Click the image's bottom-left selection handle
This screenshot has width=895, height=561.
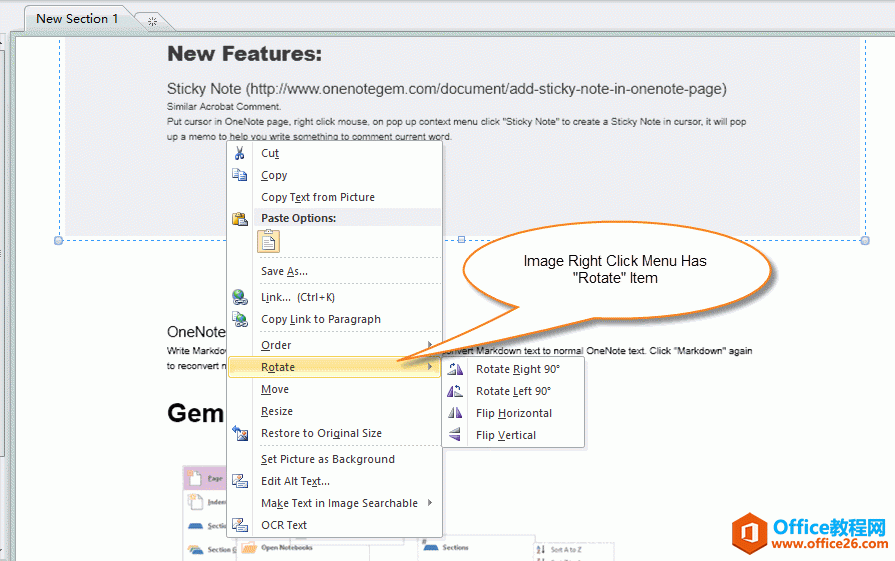(x=58, y=241)
